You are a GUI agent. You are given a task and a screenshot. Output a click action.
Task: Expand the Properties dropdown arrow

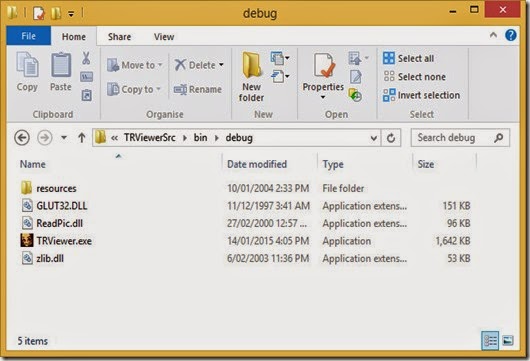tap(323, 97)
